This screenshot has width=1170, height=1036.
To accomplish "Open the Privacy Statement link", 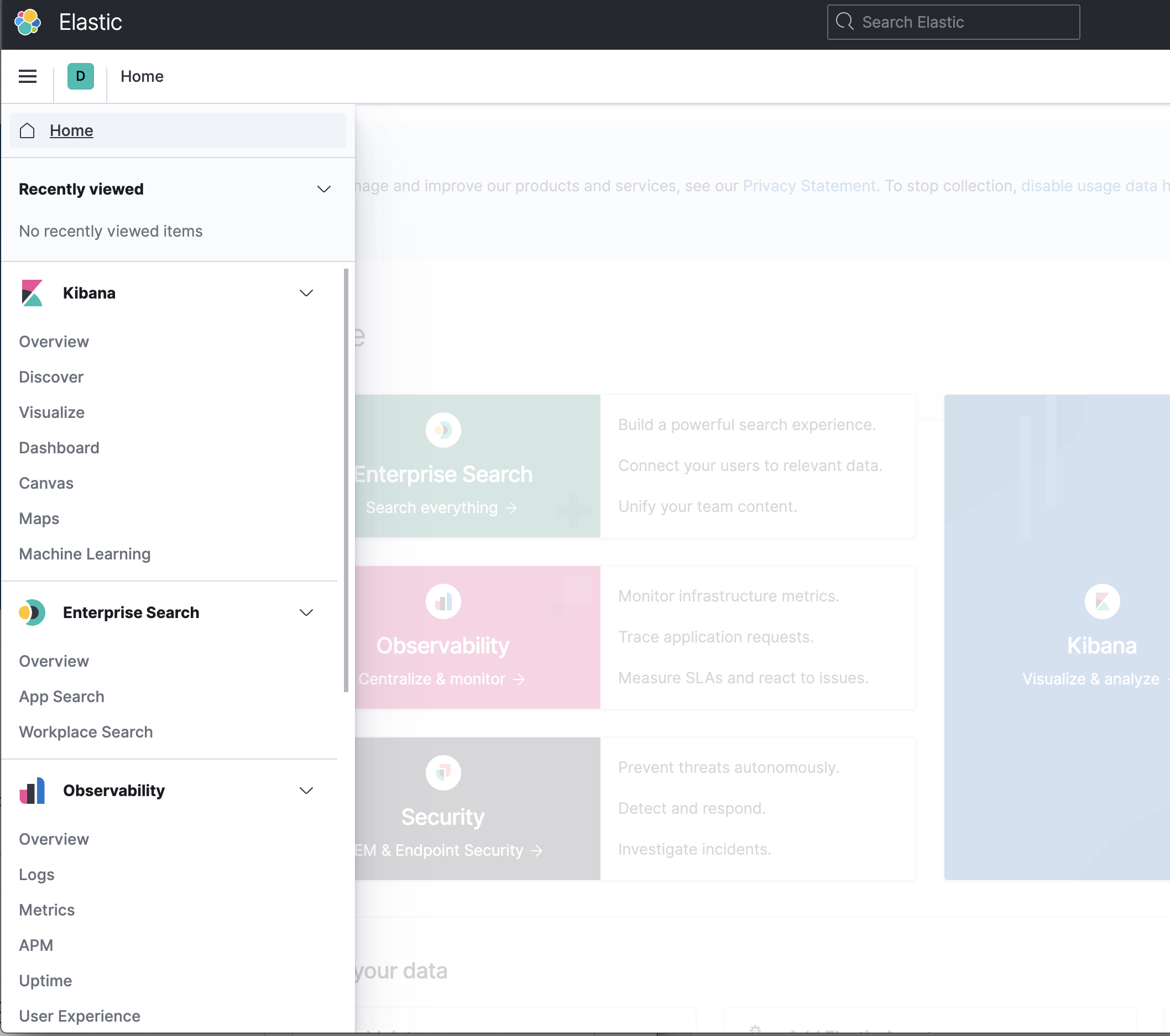I will pyautogui.click(x=809, y=186).
